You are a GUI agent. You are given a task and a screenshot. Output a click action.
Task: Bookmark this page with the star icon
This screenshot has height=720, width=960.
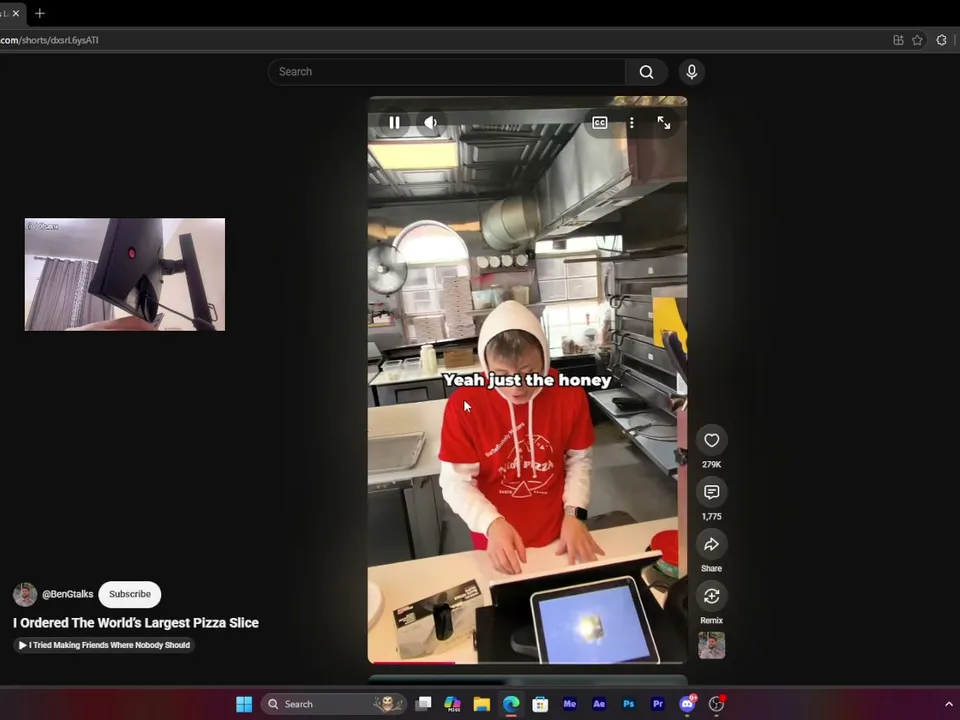917,40
